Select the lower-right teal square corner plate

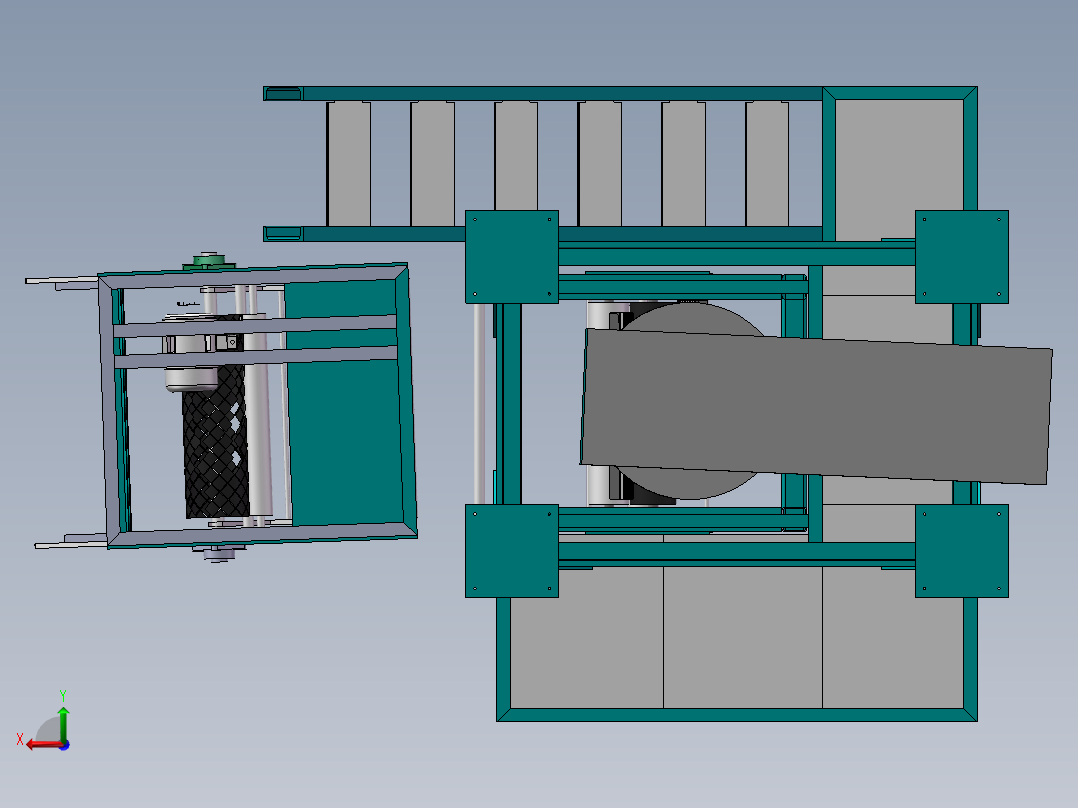coord(961,551)
